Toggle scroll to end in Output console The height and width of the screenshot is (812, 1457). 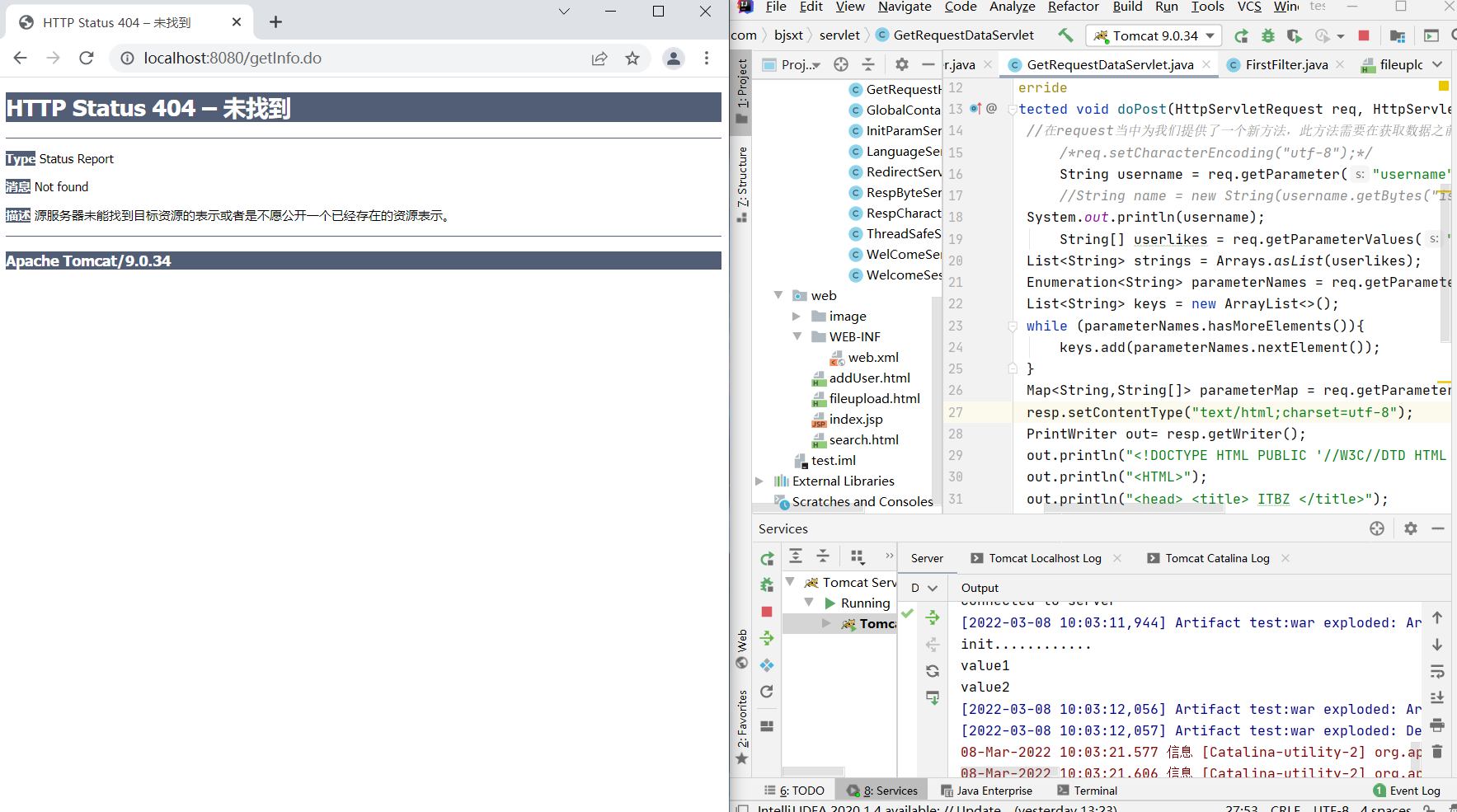1437,697
